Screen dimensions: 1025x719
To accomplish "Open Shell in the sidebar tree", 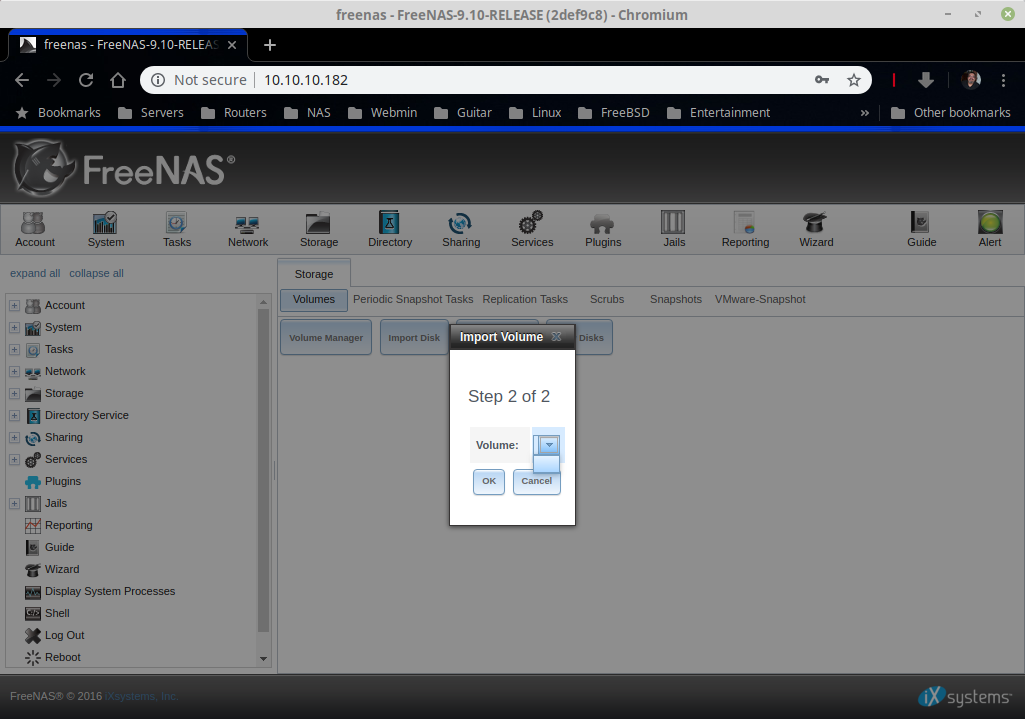I will click(x=57, y=614).
